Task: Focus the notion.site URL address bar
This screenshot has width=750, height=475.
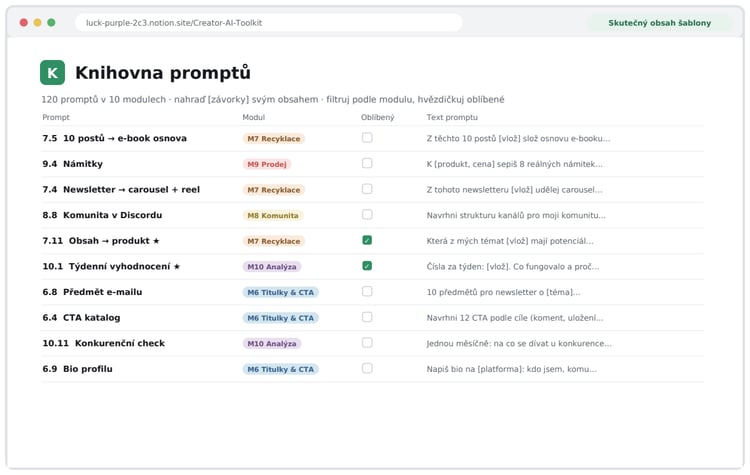Action: [x=269, y=22]
